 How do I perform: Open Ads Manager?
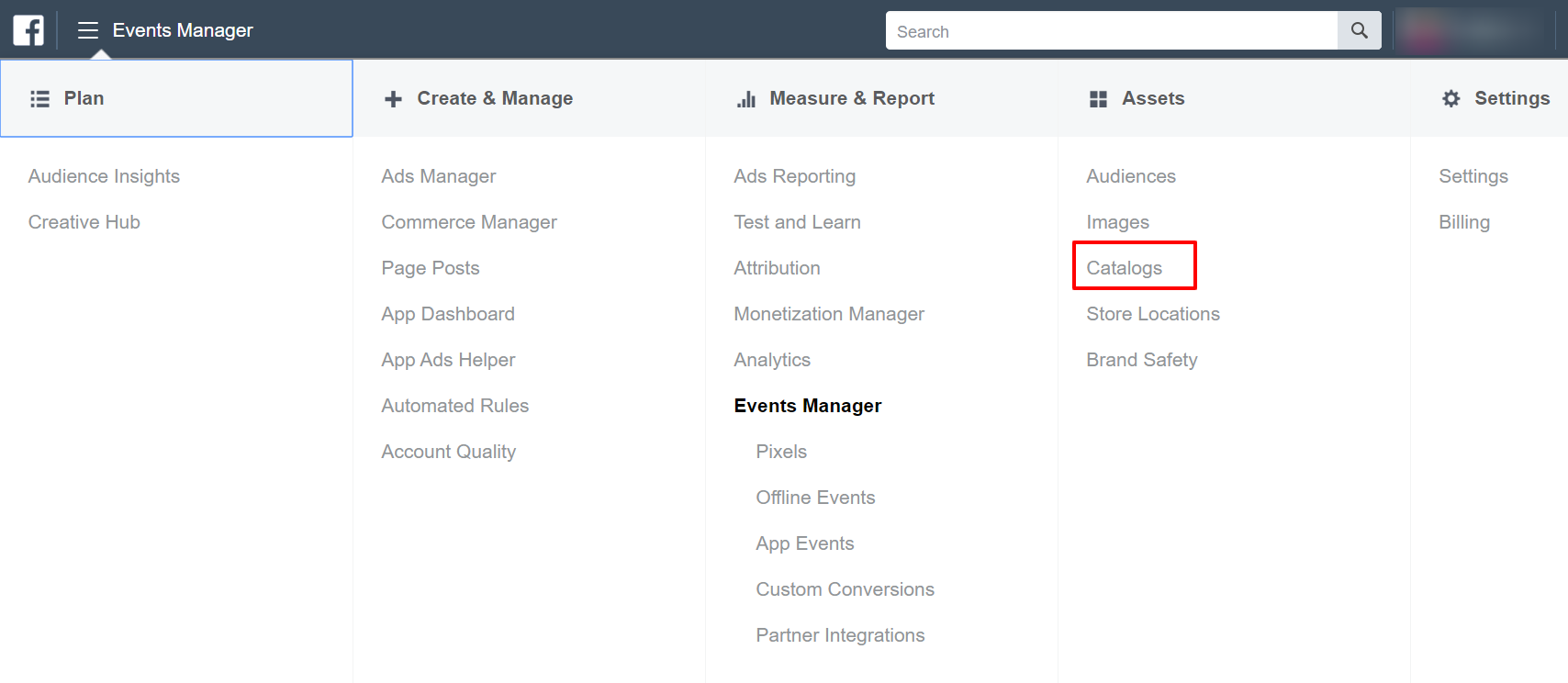pos(438,176)
